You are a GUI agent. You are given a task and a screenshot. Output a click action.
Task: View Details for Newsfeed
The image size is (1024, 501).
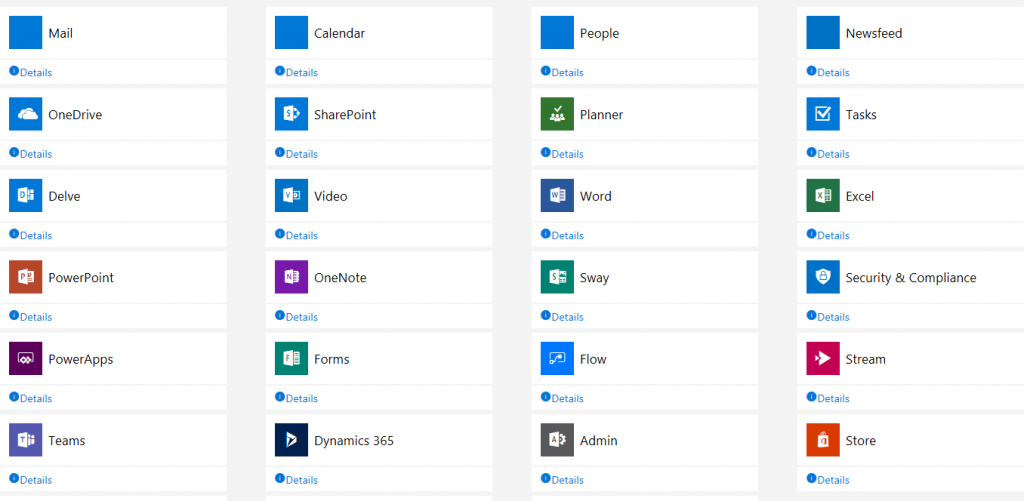(828, 72)
